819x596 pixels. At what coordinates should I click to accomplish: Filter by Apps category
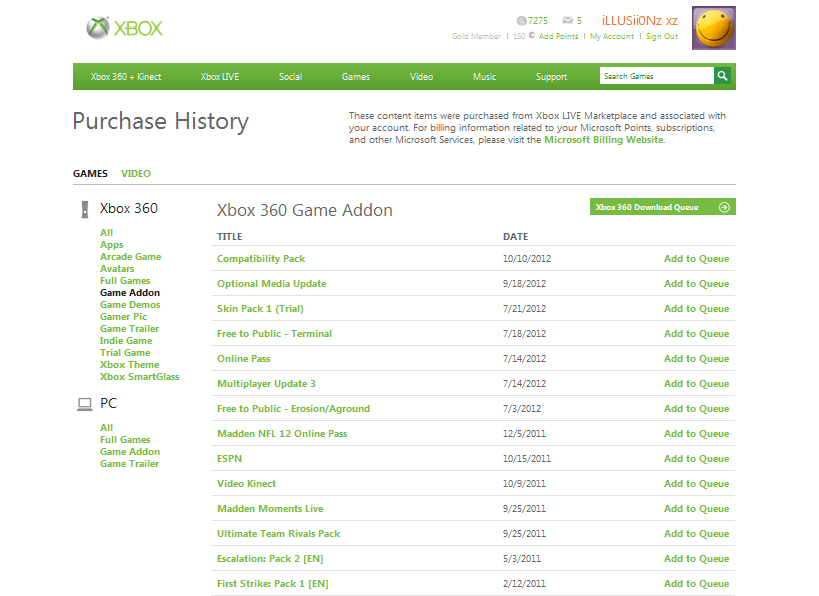point(112,244)
